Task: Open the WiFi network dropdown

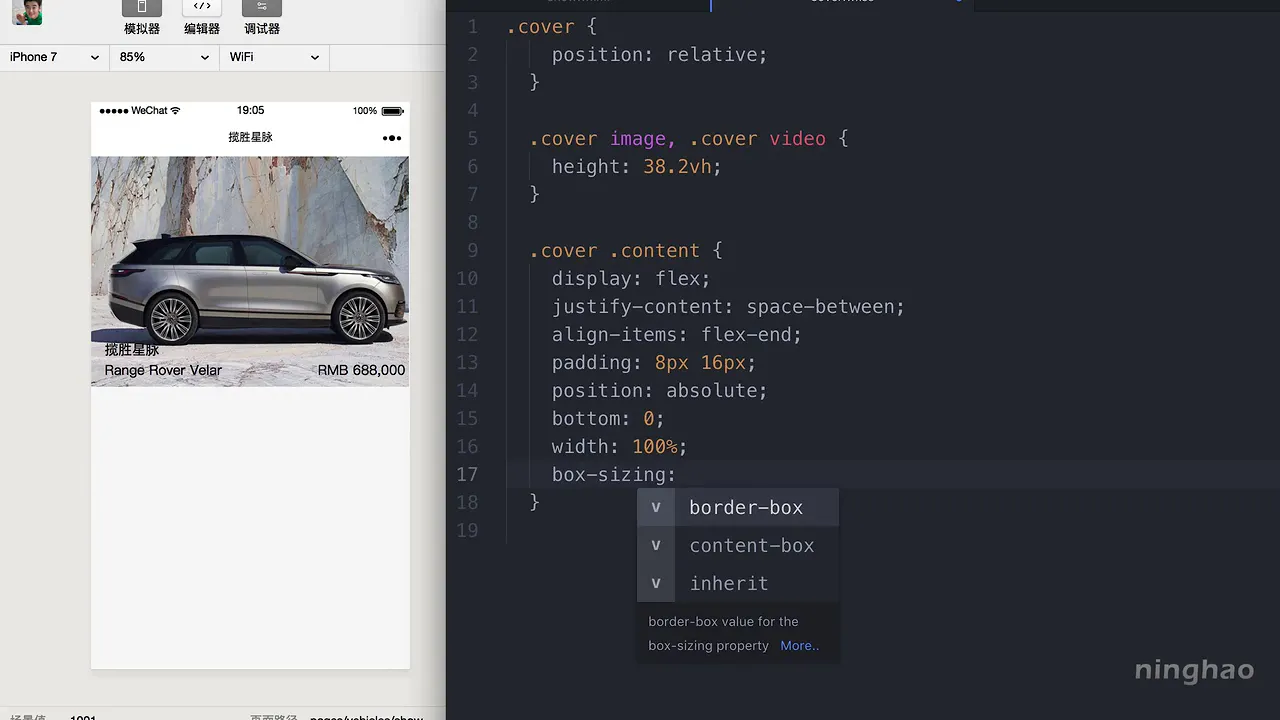Action: (x=275, y=57)
